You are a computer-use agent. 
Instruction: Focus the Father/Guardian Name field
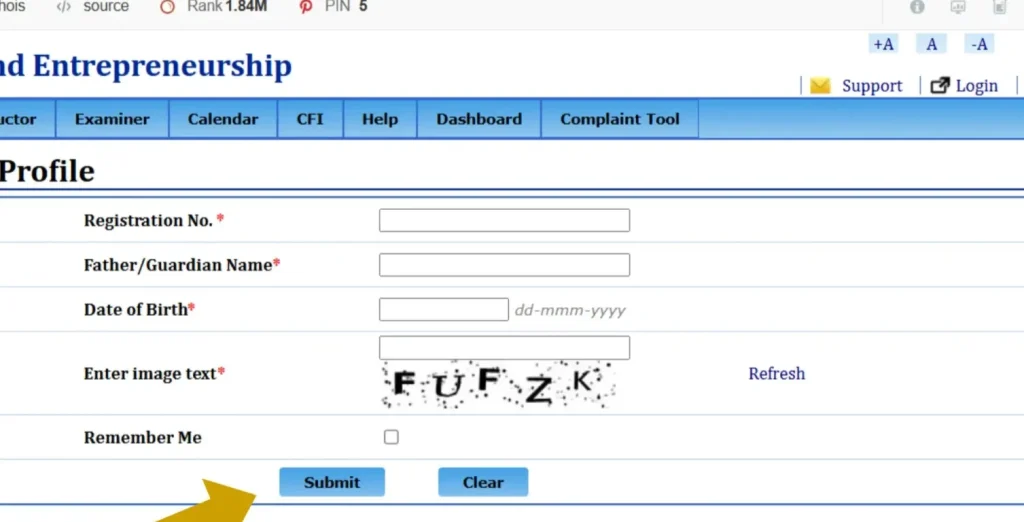click(504, 265)
